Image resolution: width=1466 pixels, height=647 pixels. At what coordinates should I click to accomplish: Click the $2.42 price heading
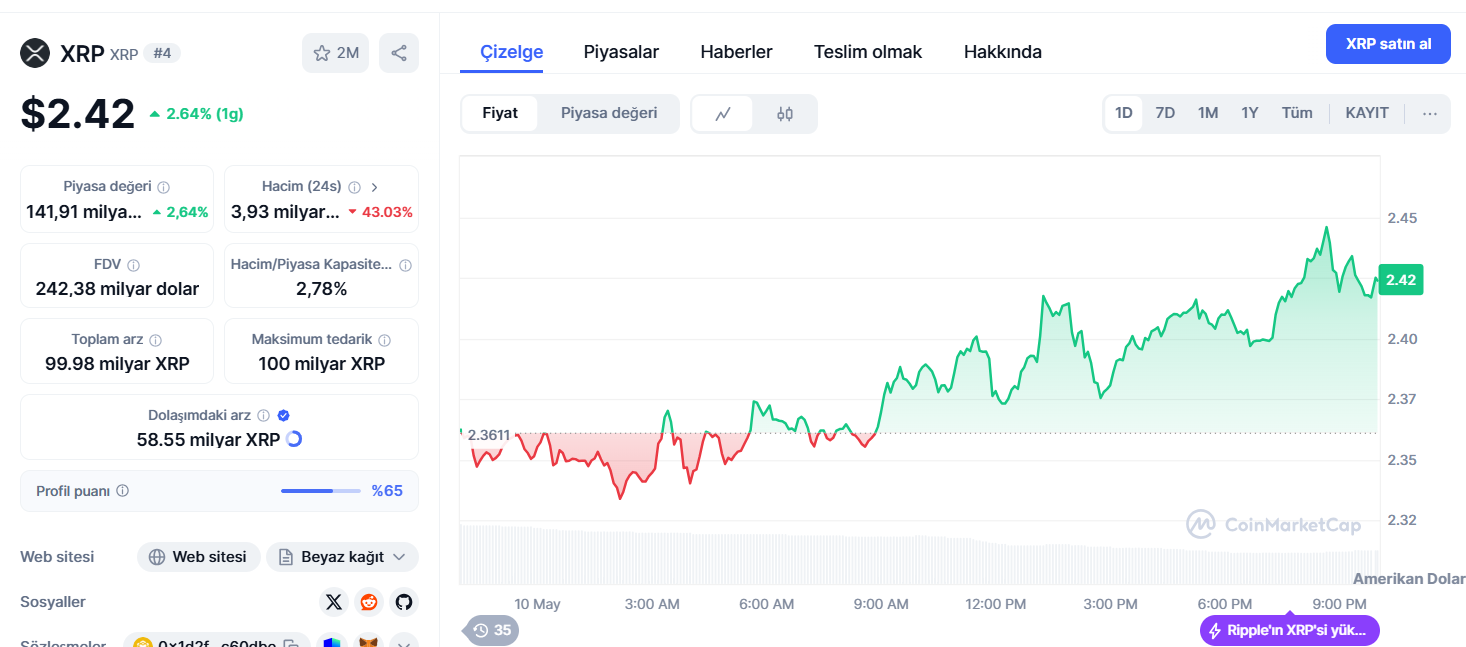78,113
